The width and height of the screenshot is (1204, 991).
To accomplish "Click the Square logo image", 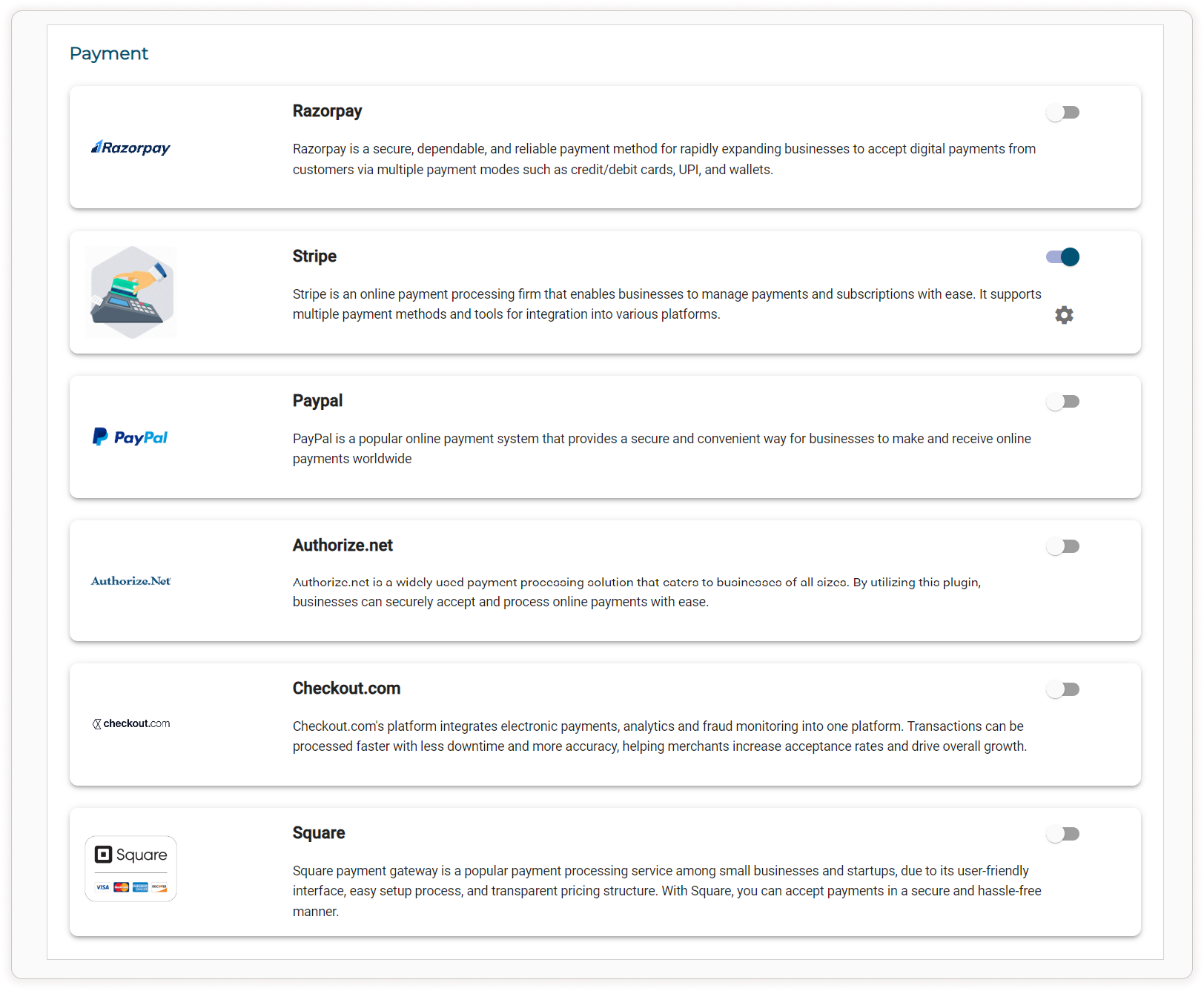I will point(130,869).
